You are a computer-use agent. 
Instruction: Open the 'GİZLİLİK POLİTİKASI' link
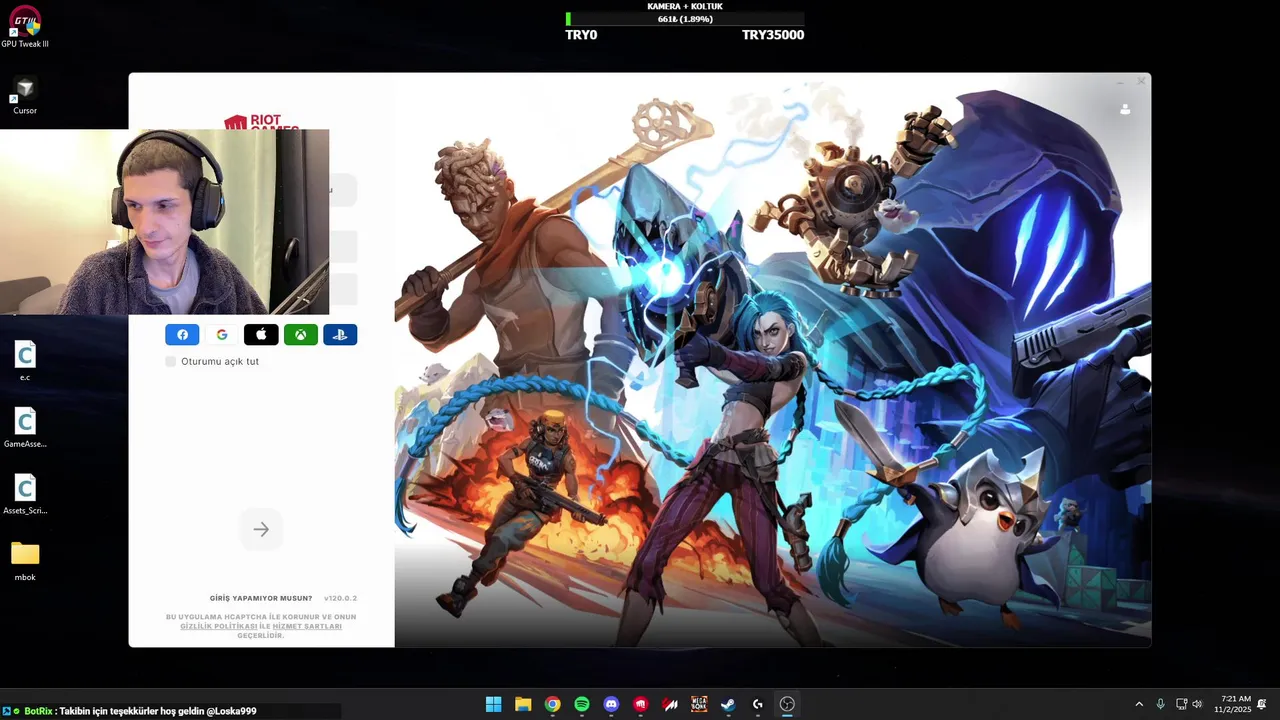click(219, 626)
